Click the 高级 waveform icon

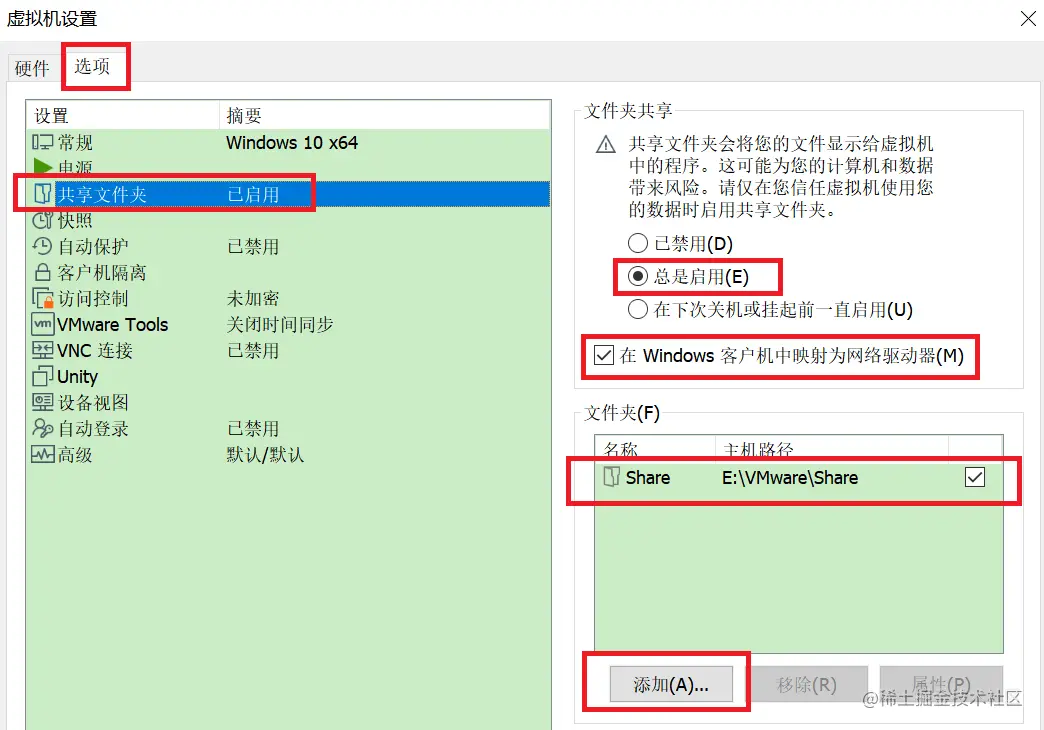point(43,454)
